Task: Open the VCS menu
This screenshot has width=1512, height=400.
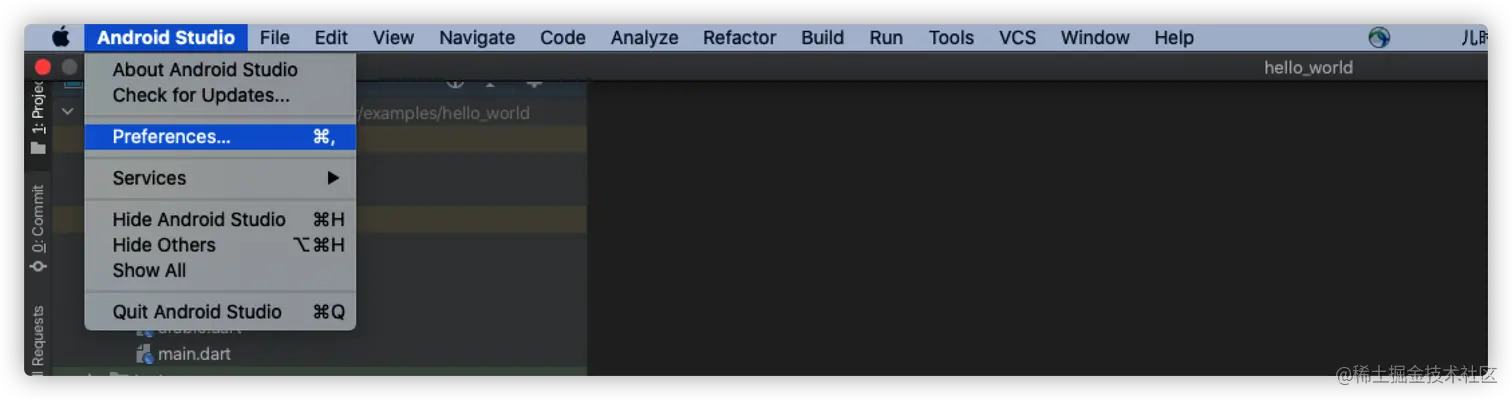Action: 1017,38
